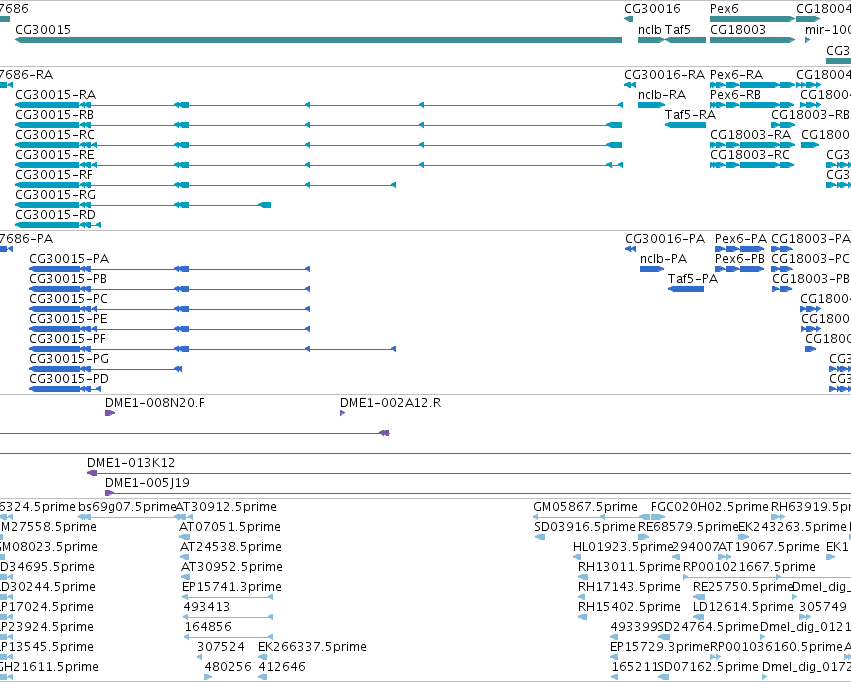
Task: Open EST label GM05867.5prime
Action: [x=585, y=507]
